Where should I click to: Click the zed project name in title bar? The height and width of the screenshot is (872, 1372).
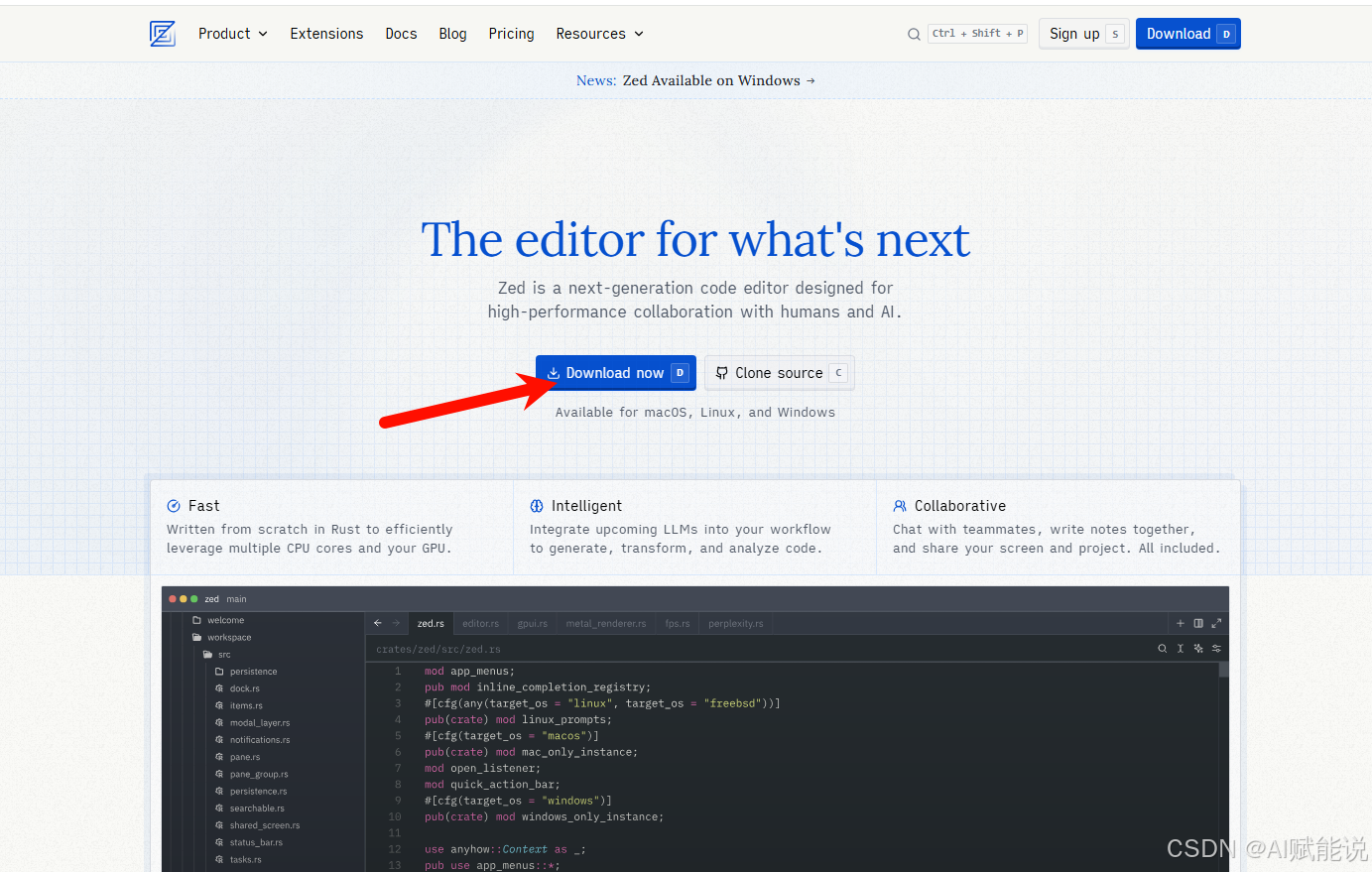(211, 599)
